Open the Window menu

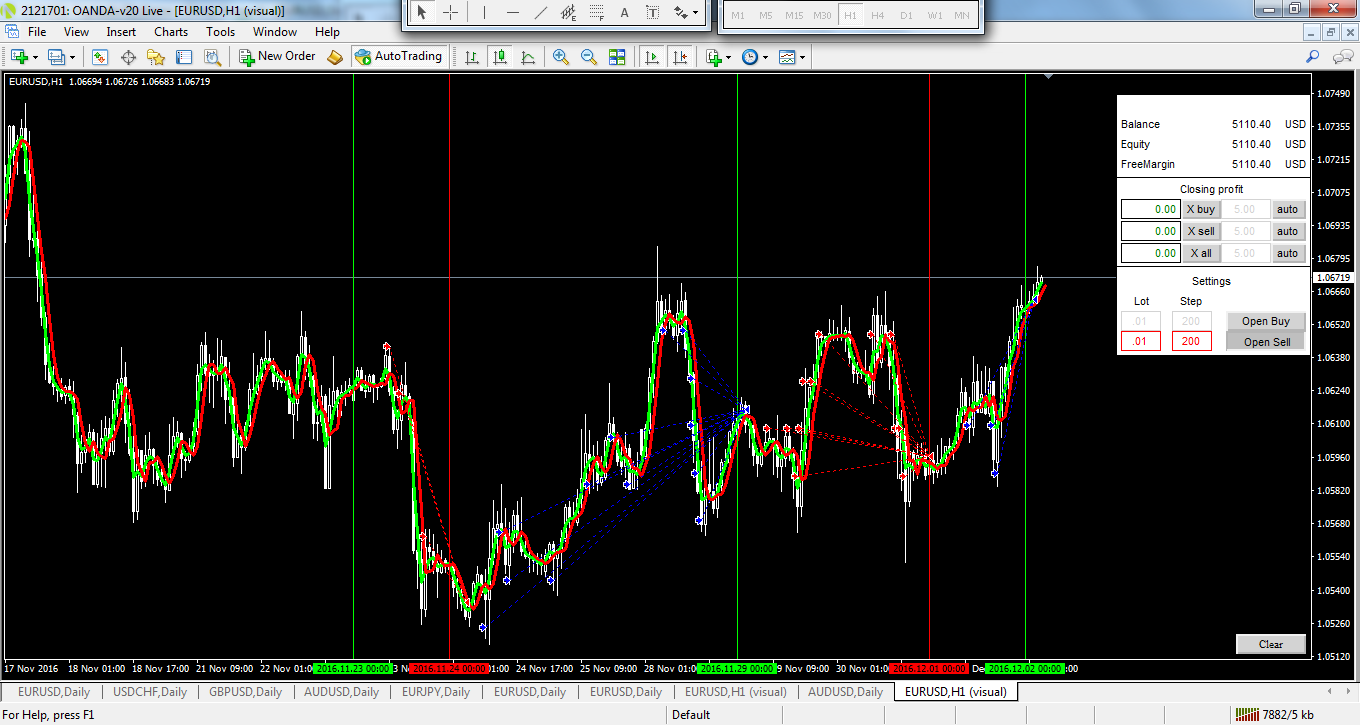pos(275,32)
